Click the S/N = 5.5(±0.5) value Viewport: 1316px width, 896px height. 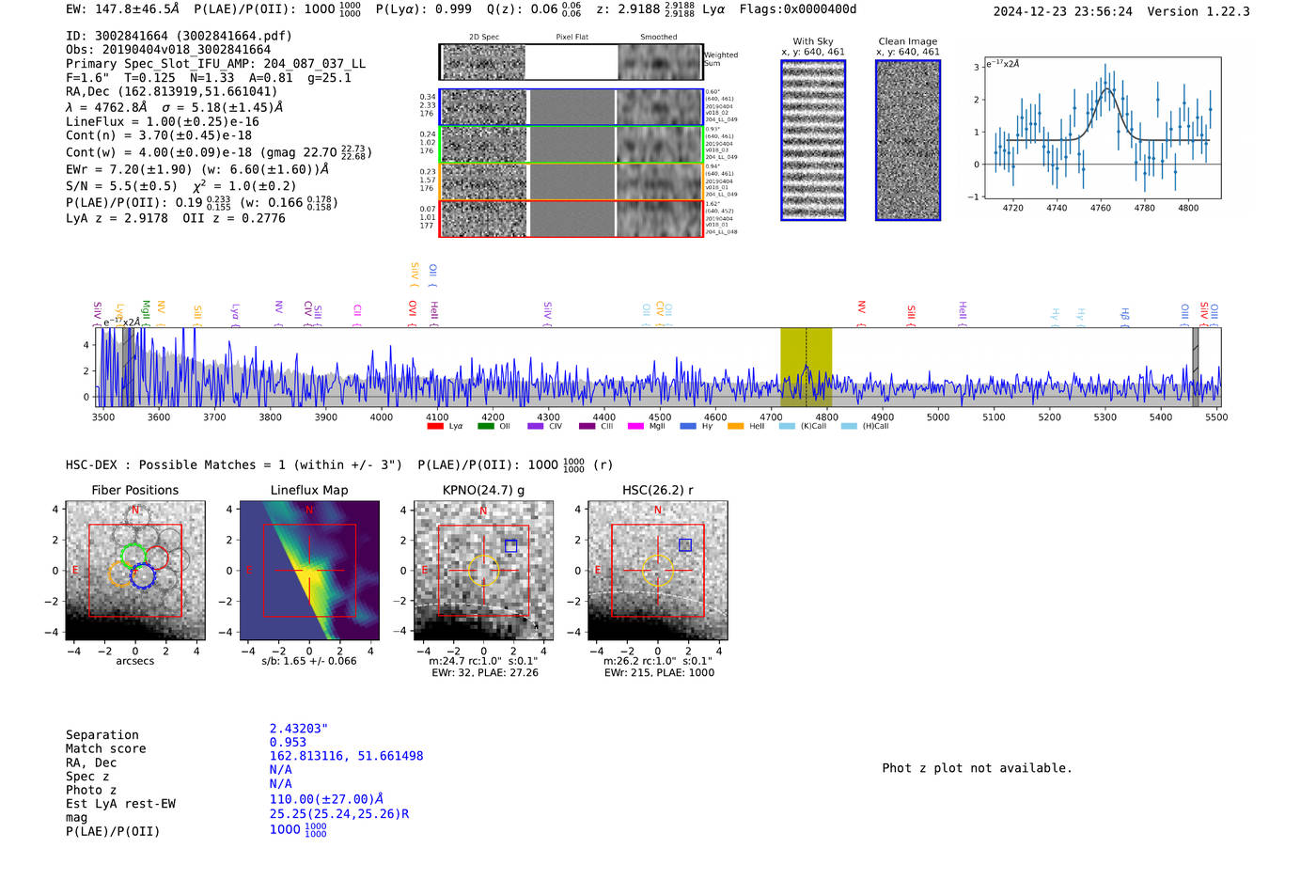pos(121,186)
